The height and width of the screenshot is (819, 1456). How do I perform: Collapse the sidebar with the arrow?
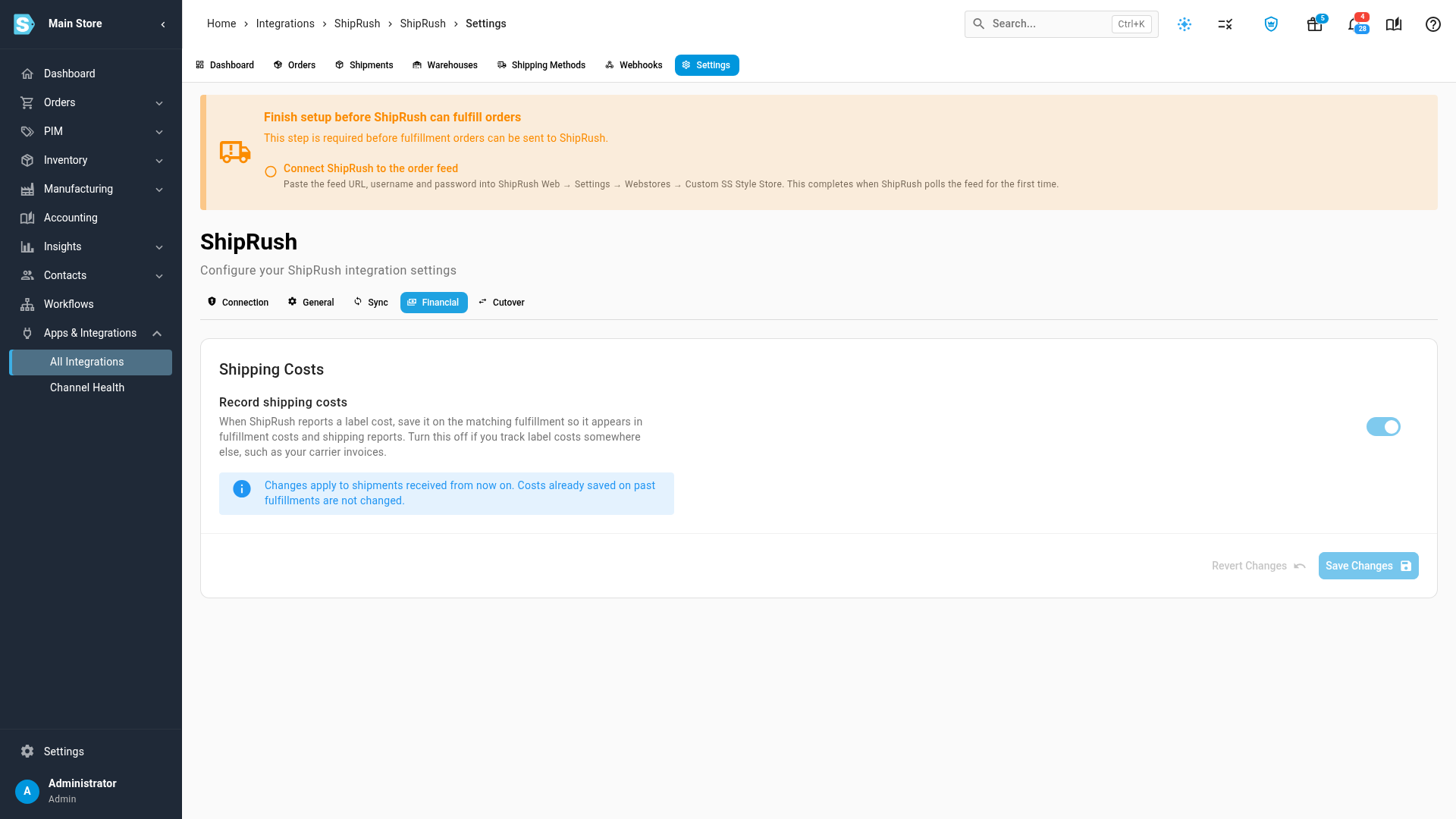click(163, 24)
